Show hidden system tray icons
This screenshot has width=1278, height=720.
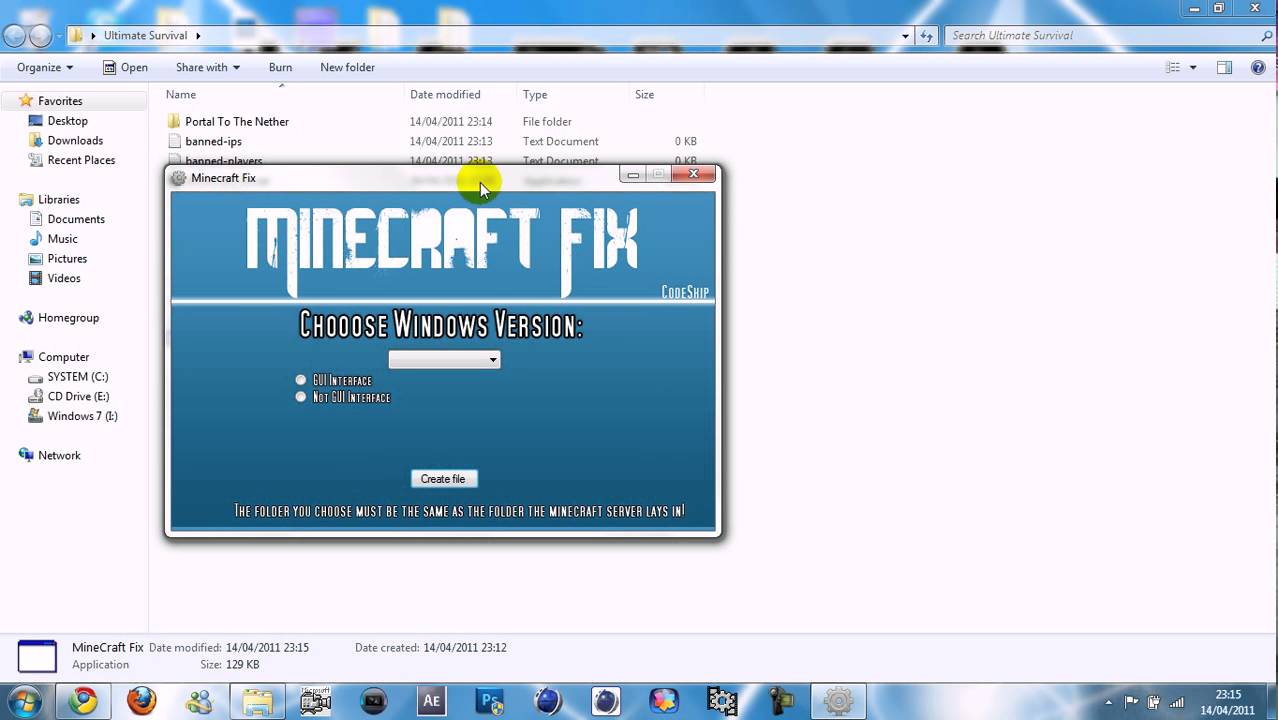[1108, 702]
